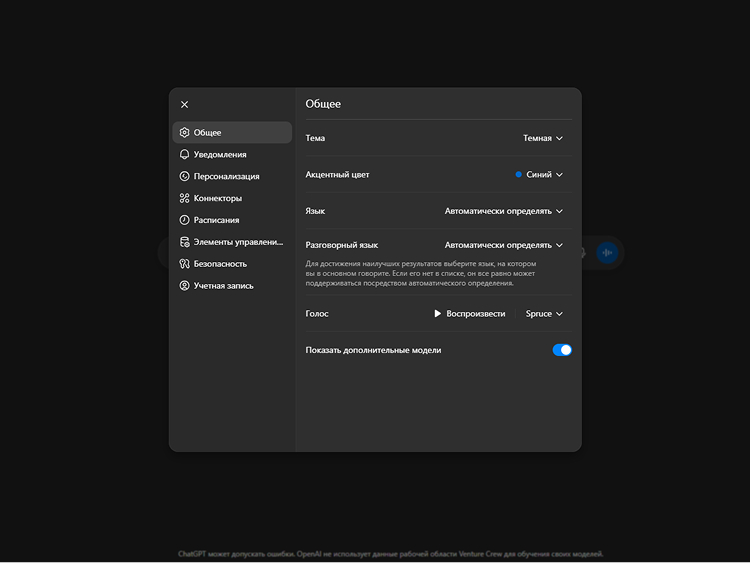The image size is (750, 563).
Task: Expand the Акцентный цвет dropdown Синий
Action: click(x=539, y=175)
